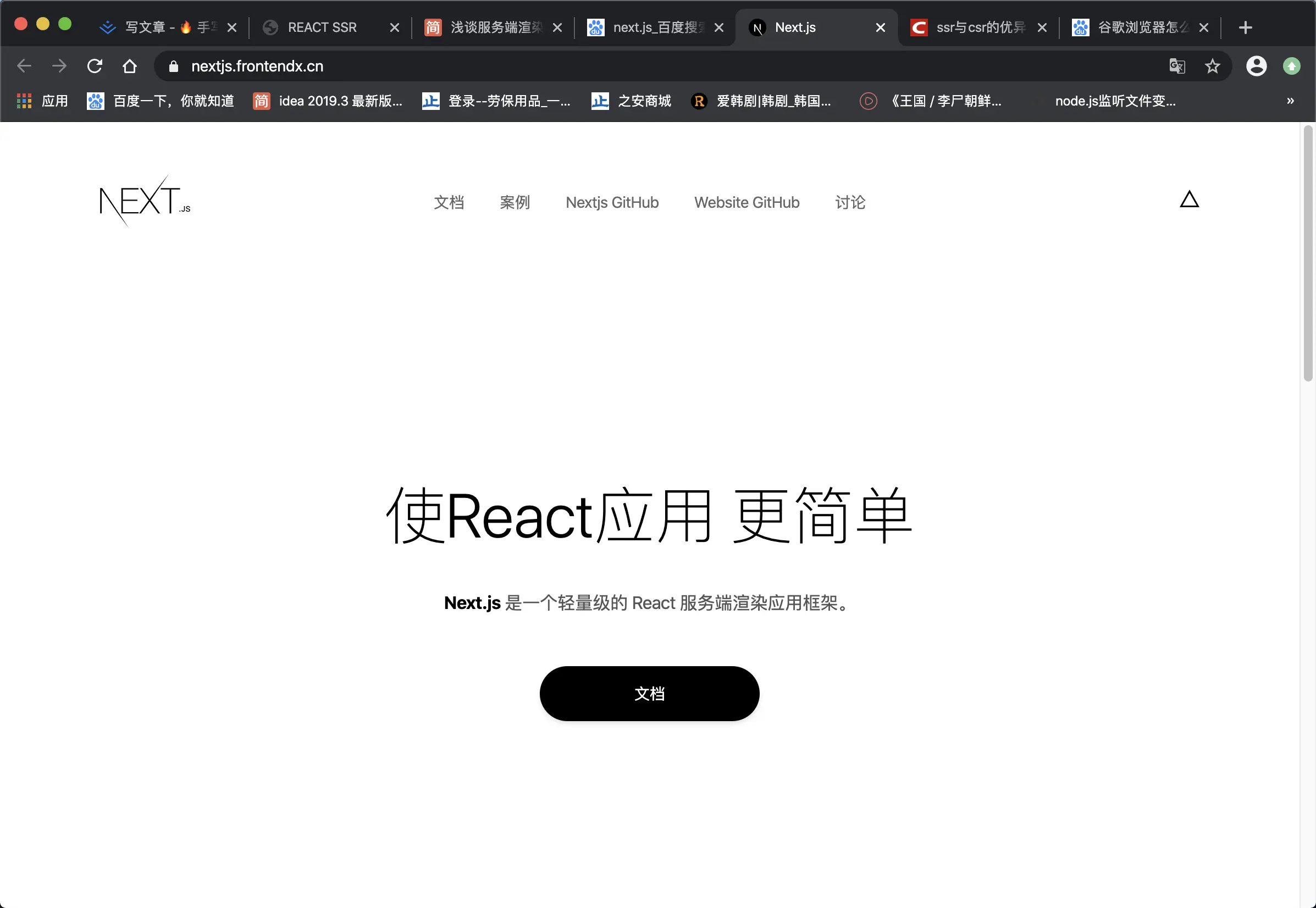This screenshot has width=1316, height=908.
Task: Open the Nextjs GitHub link
Action: click(612, 202)
